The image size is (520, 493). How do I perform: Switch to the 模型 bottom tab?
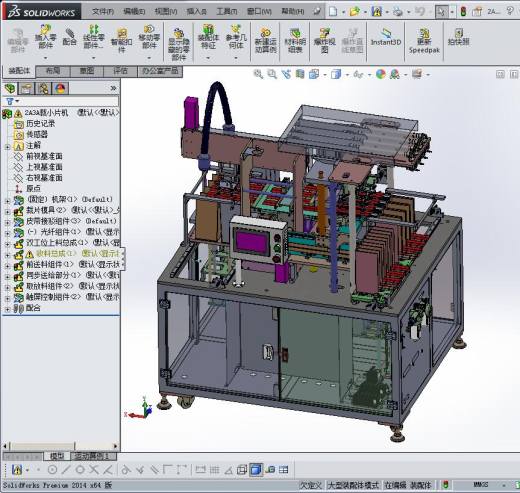coord(57,456)
